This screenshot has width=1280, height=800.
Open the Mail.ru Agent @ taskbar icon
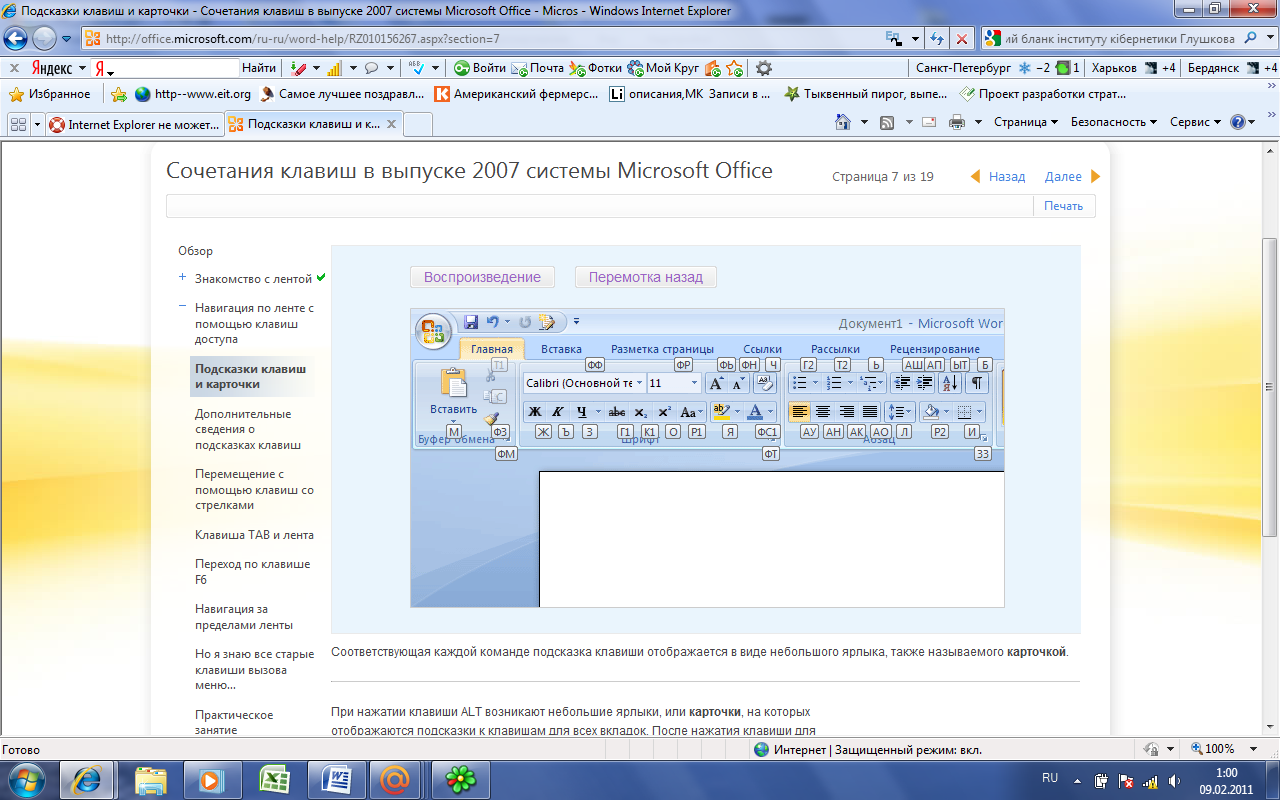(397, 779)
